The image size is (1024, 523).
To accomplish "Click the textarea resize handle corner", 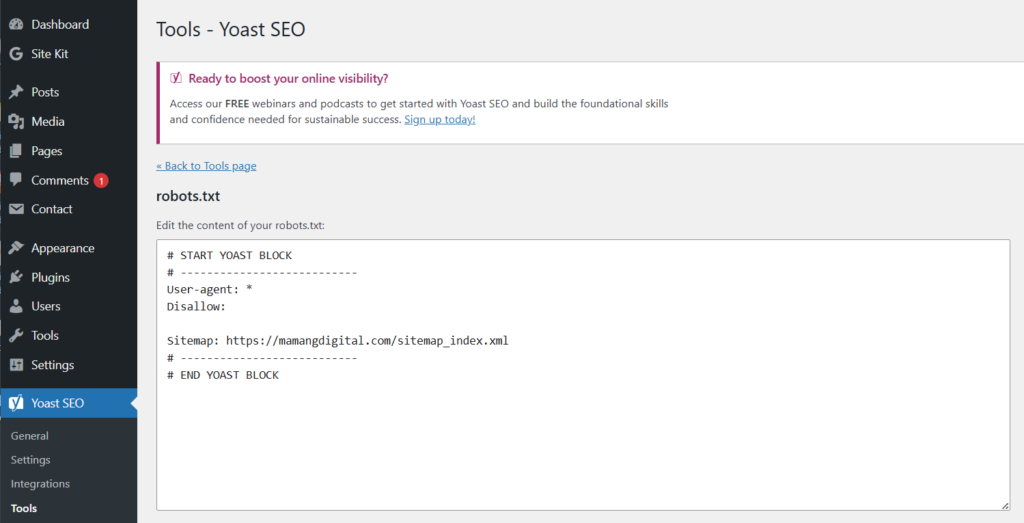I will (x=1005, y=505).
